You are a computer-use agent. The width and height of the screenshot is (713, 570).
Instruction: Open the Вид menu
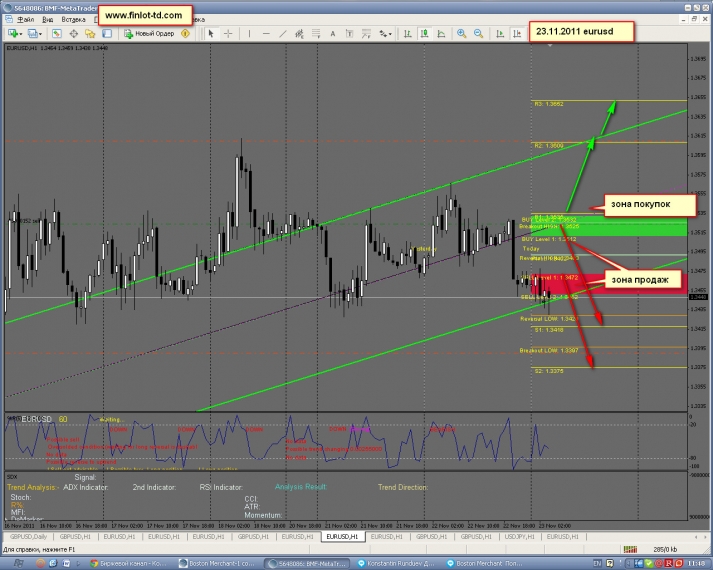coord(48,20)
